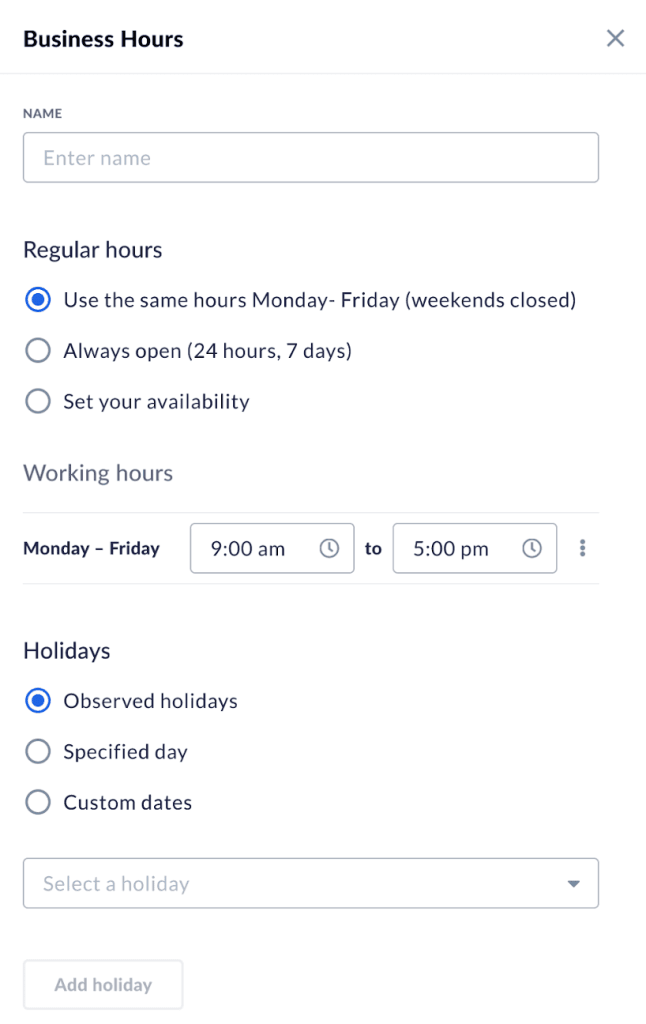Screen dimensions: 646x1024
Task: Click the 'Business Hours' heading
Action: click(103, 39)
